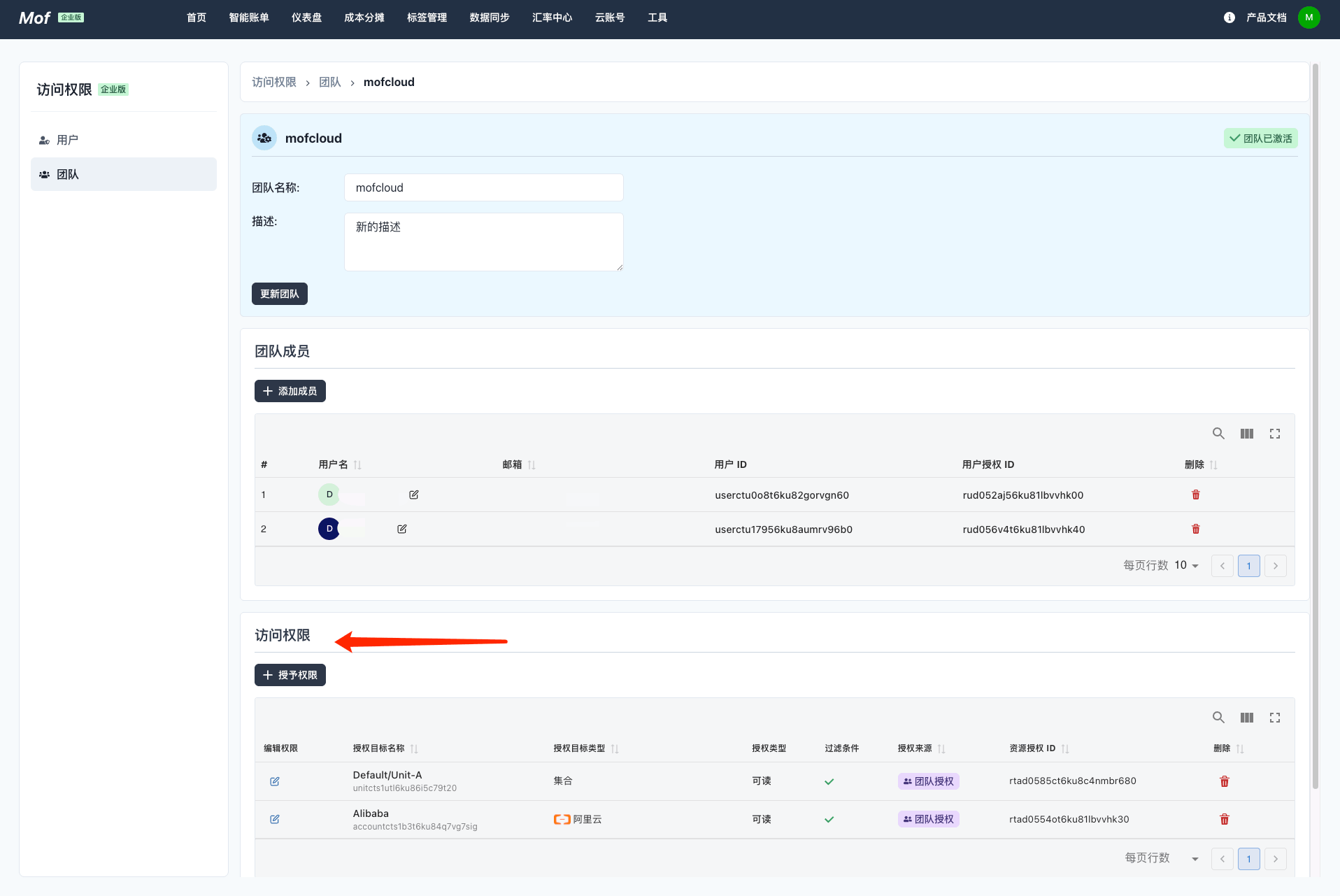Delete the Default/Unit-A permission

1225,781
